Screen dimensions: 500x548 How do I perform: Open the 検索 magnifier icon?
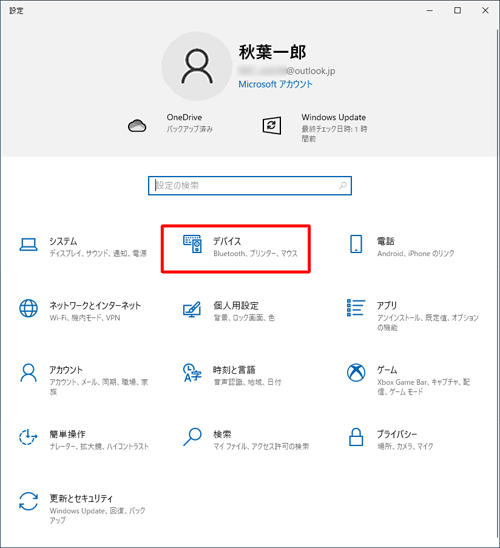click(192, 437)
